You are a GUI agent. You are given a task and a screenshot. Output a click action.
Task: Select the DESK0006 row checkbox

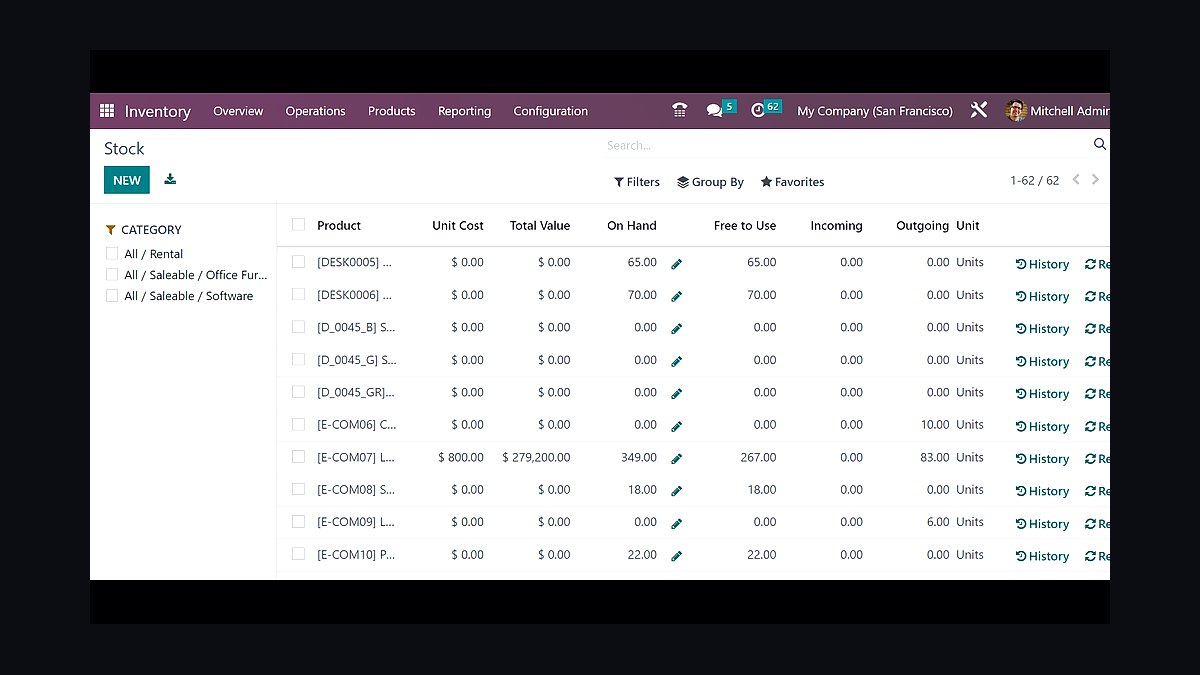298,294
